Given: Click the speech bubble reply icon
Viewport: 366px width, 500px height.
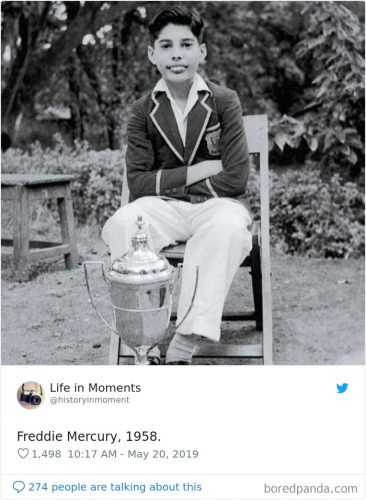Looking at the screenshot, I should [x=19, y=487].
